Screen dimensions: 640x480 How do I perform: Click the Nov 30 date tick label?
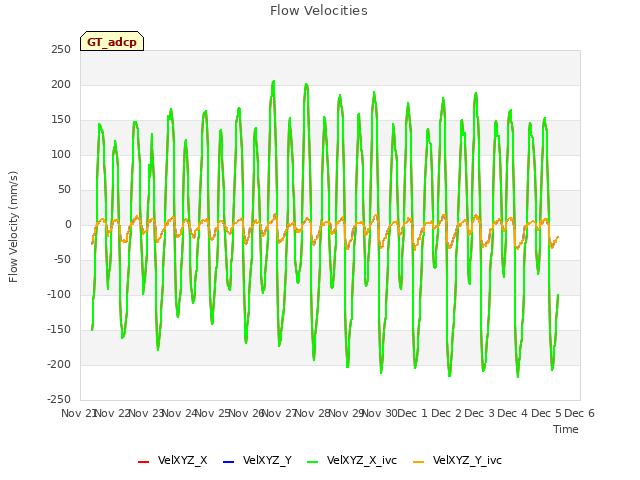pyautogui.click(x=380, y=413)
